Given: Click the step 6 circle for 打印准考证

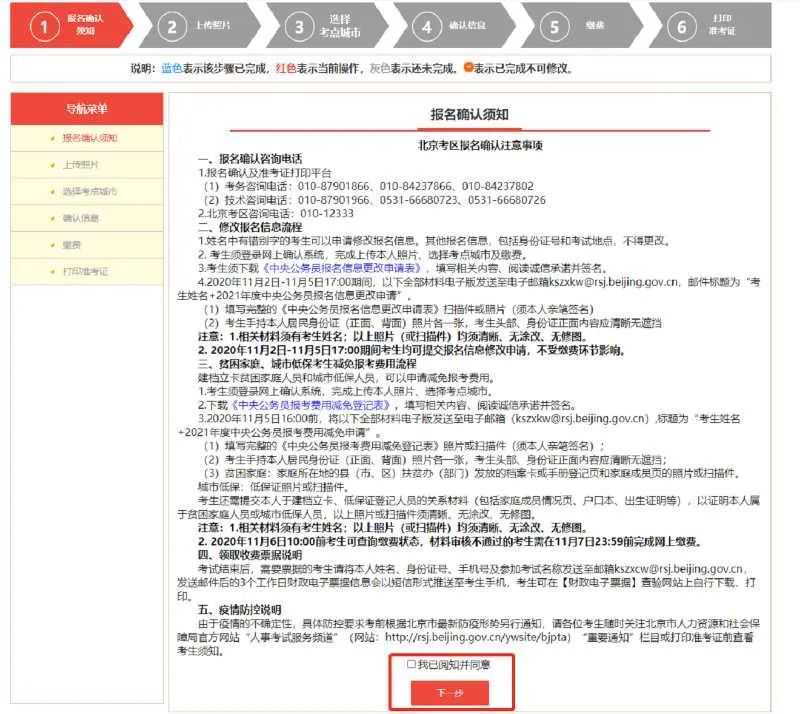Looking at the screenshot, I should 683,27.
